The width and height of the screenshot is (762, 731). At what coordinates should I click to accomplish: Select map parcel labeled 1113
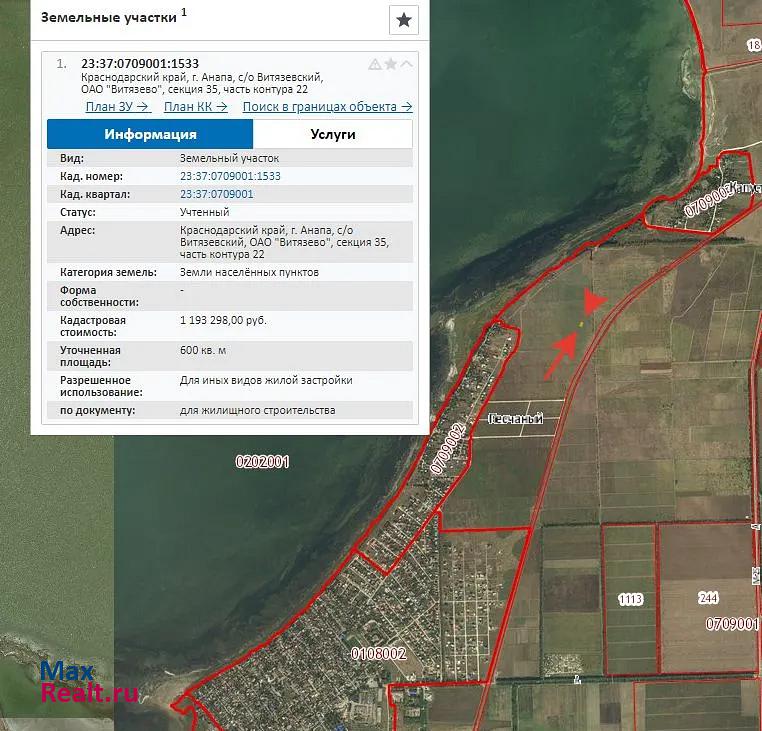[x=630, y=599]
